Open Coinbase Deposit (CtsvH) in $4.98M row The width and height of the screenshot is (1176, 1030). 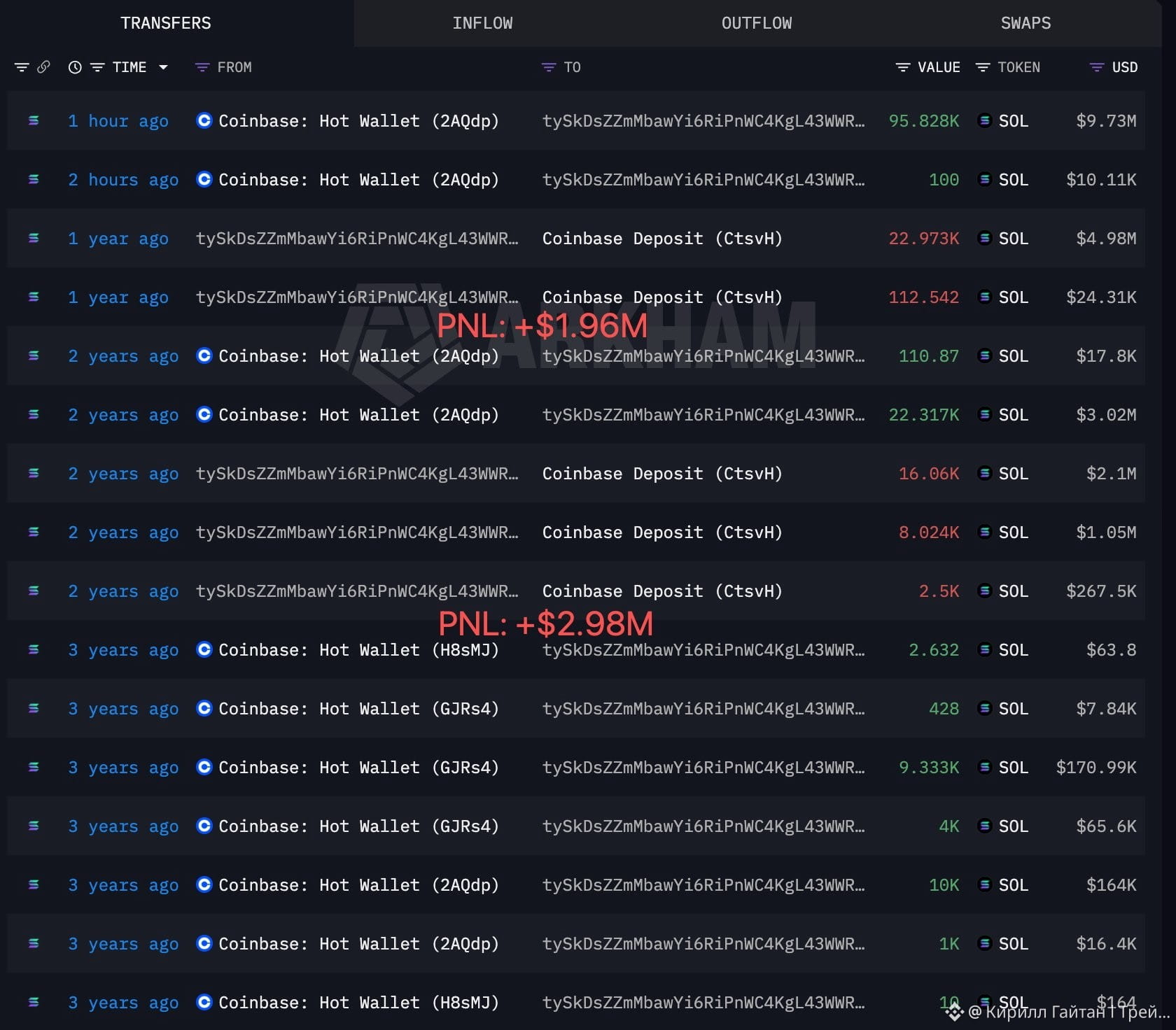tap(662, 239)
